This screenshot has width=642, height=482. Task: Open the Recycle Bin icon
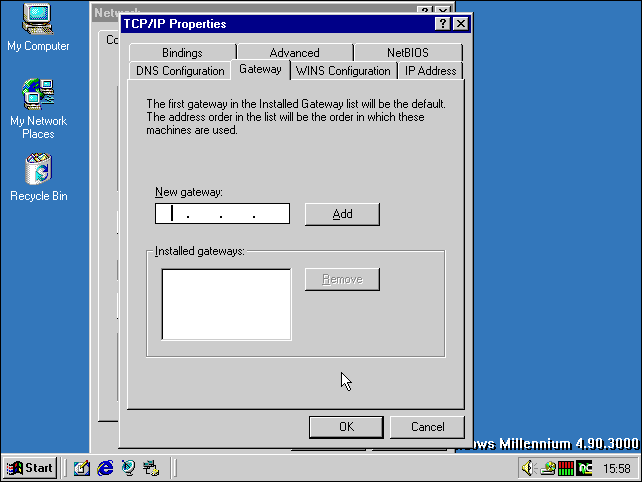pos(38,177)
